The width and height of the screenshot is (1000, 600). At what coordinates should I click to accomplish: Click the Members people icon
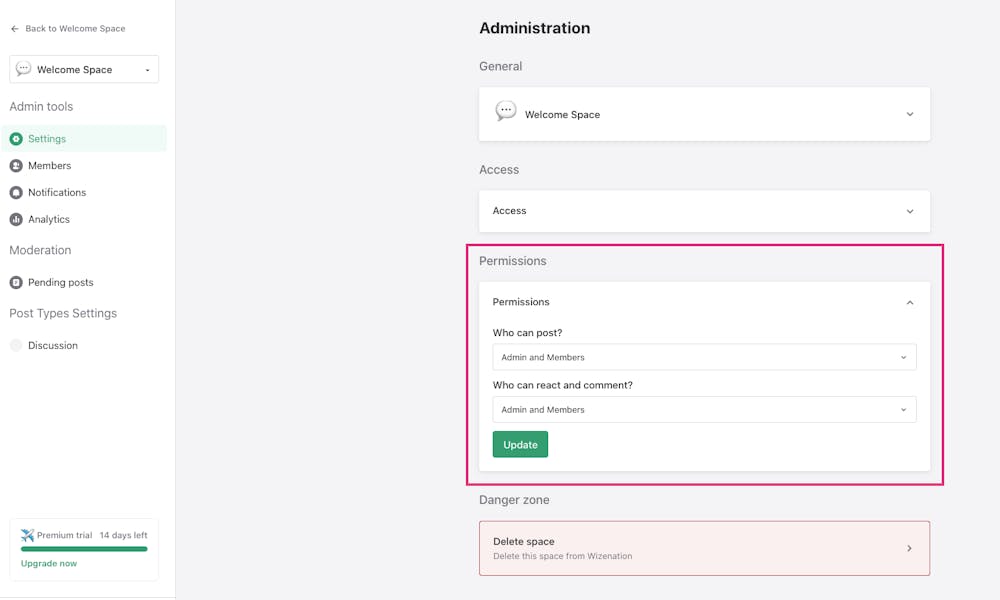pyautogui.click(x=16, y=166)
